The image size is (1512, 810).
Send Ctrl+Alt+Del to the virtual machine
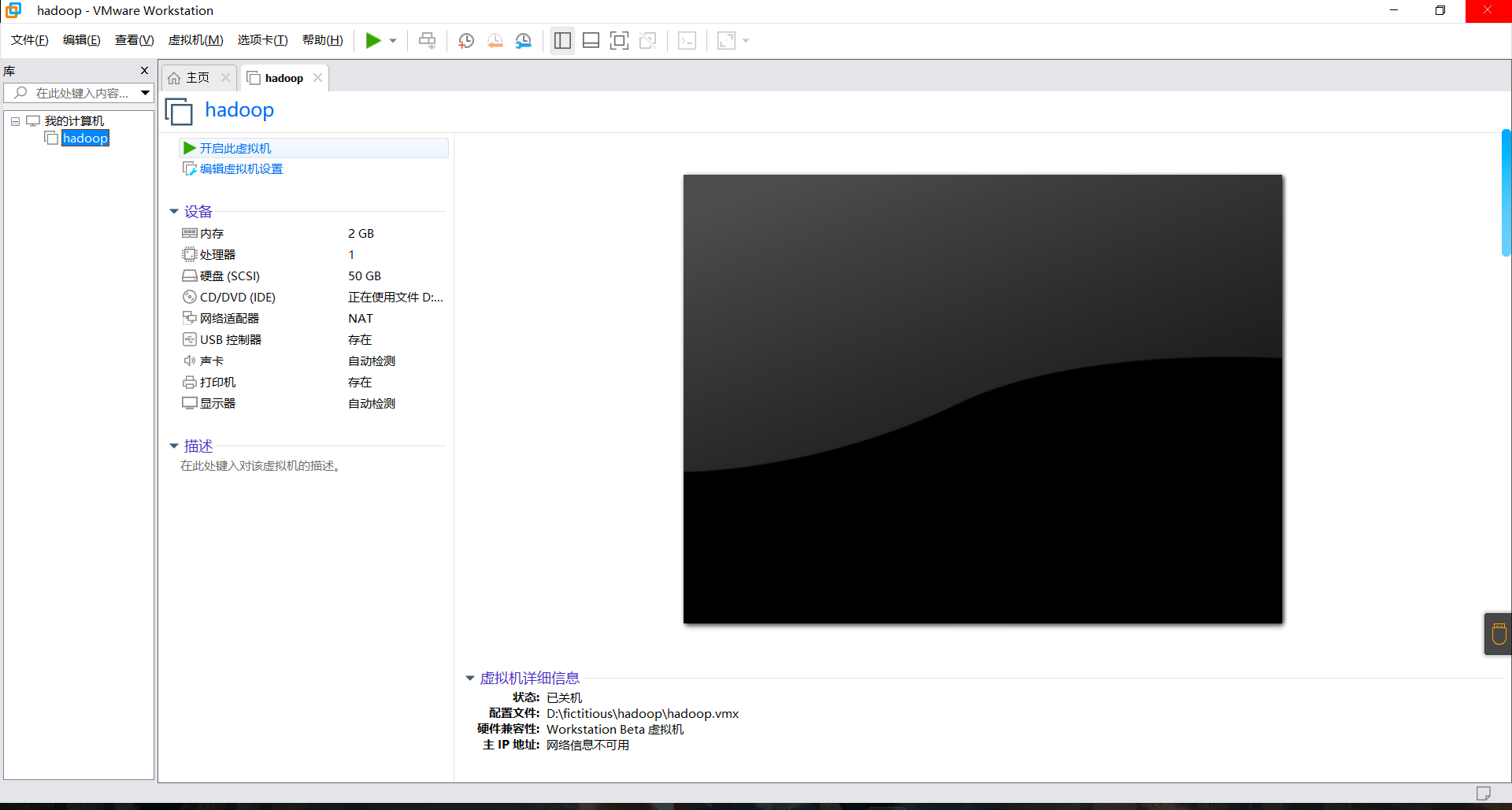[x=427, y=40]
